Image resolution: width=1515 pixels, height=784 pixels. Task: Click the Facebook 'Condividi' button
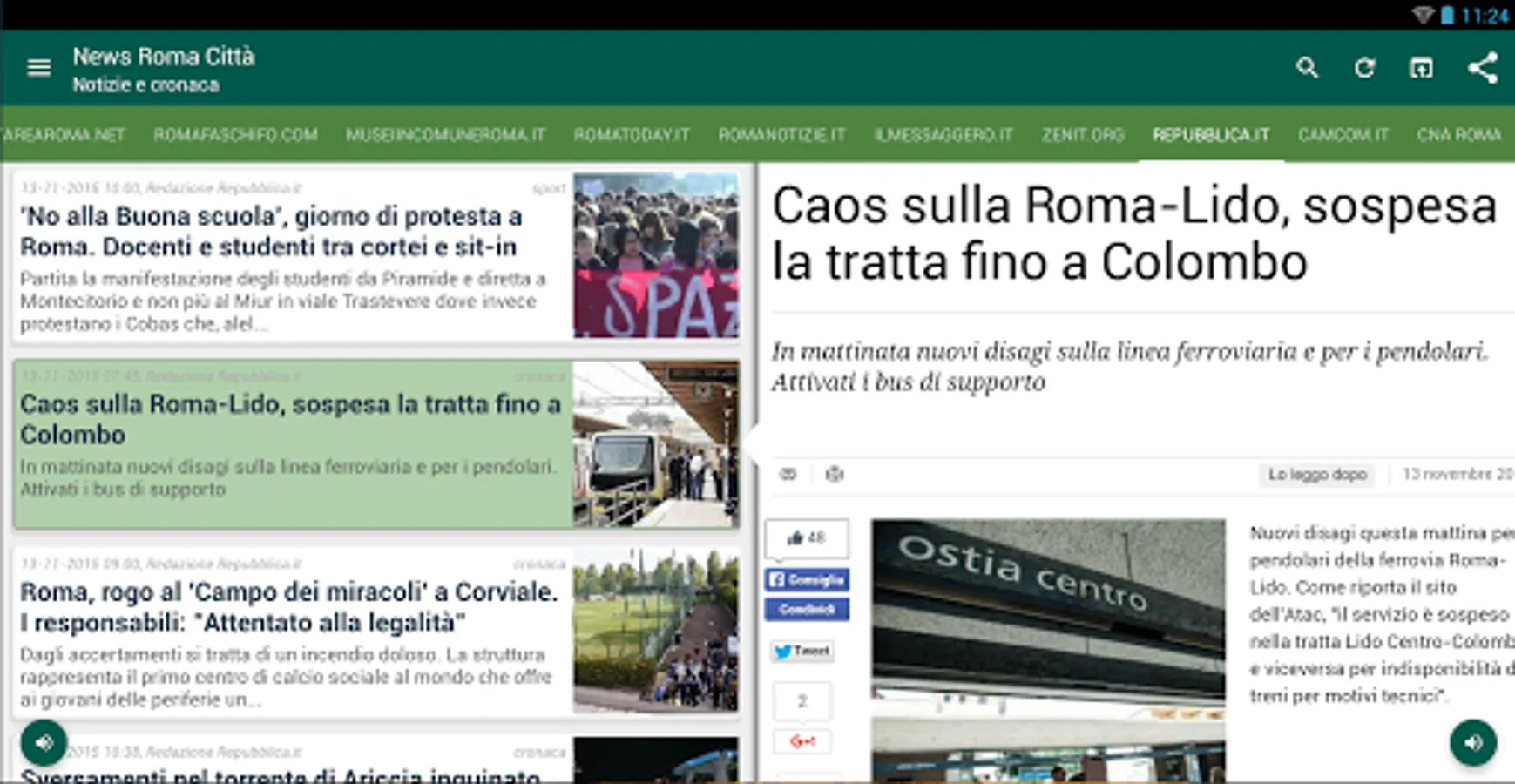[x=808, y=610]
